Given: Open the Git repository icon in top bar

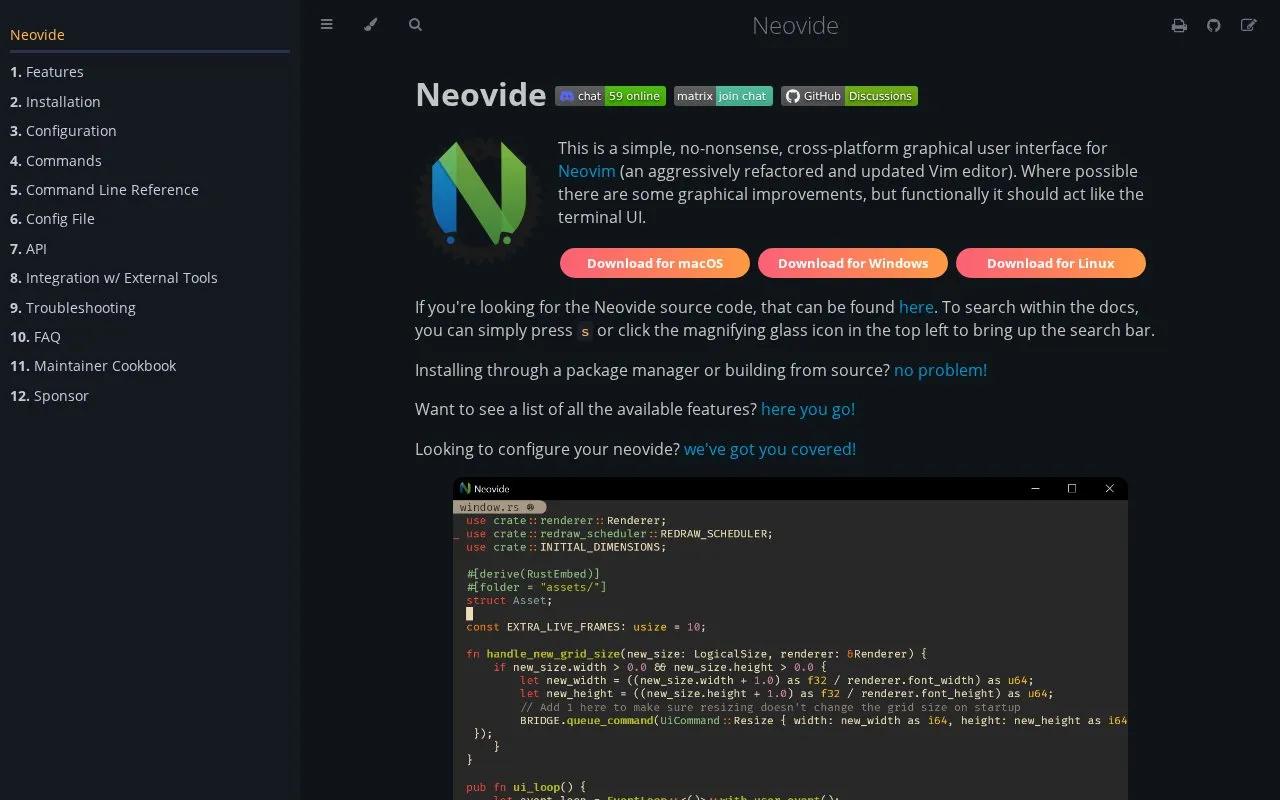Looking at the screenshot, I should coord(1213,26).
